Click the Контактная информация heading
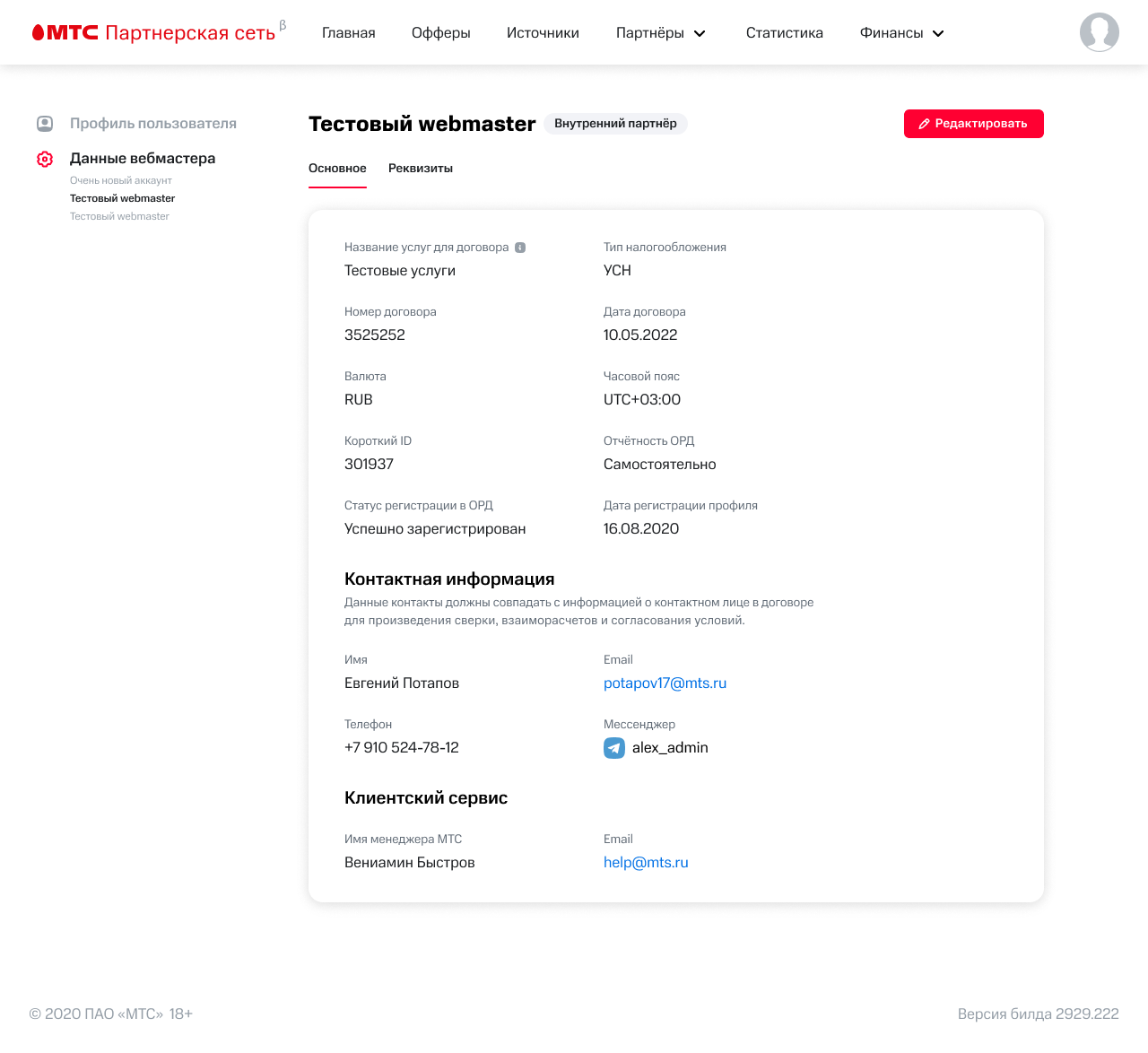 point(449,579)
